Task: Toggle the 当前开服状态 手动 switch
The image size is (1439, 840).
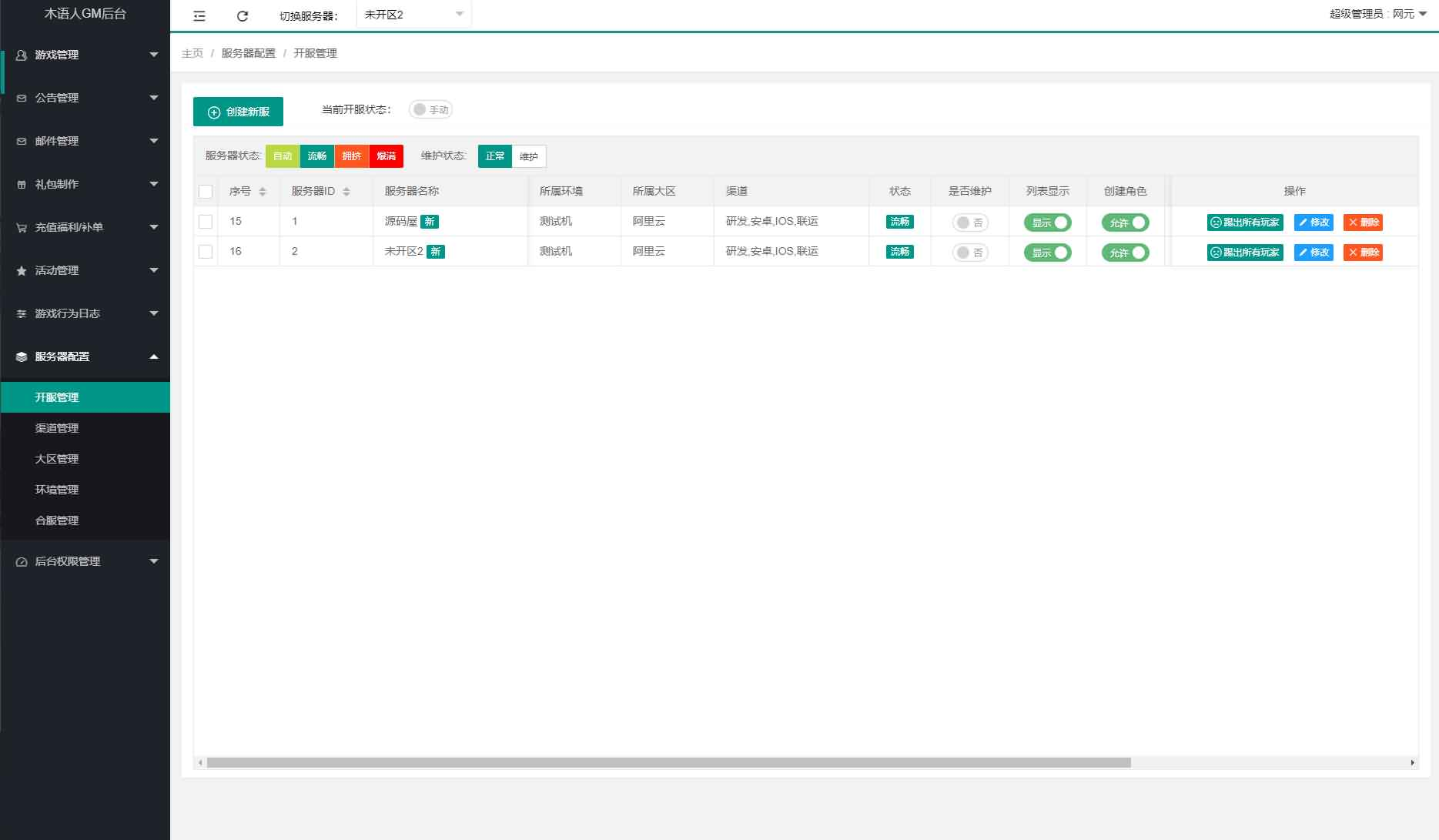Action: point(430,109)
